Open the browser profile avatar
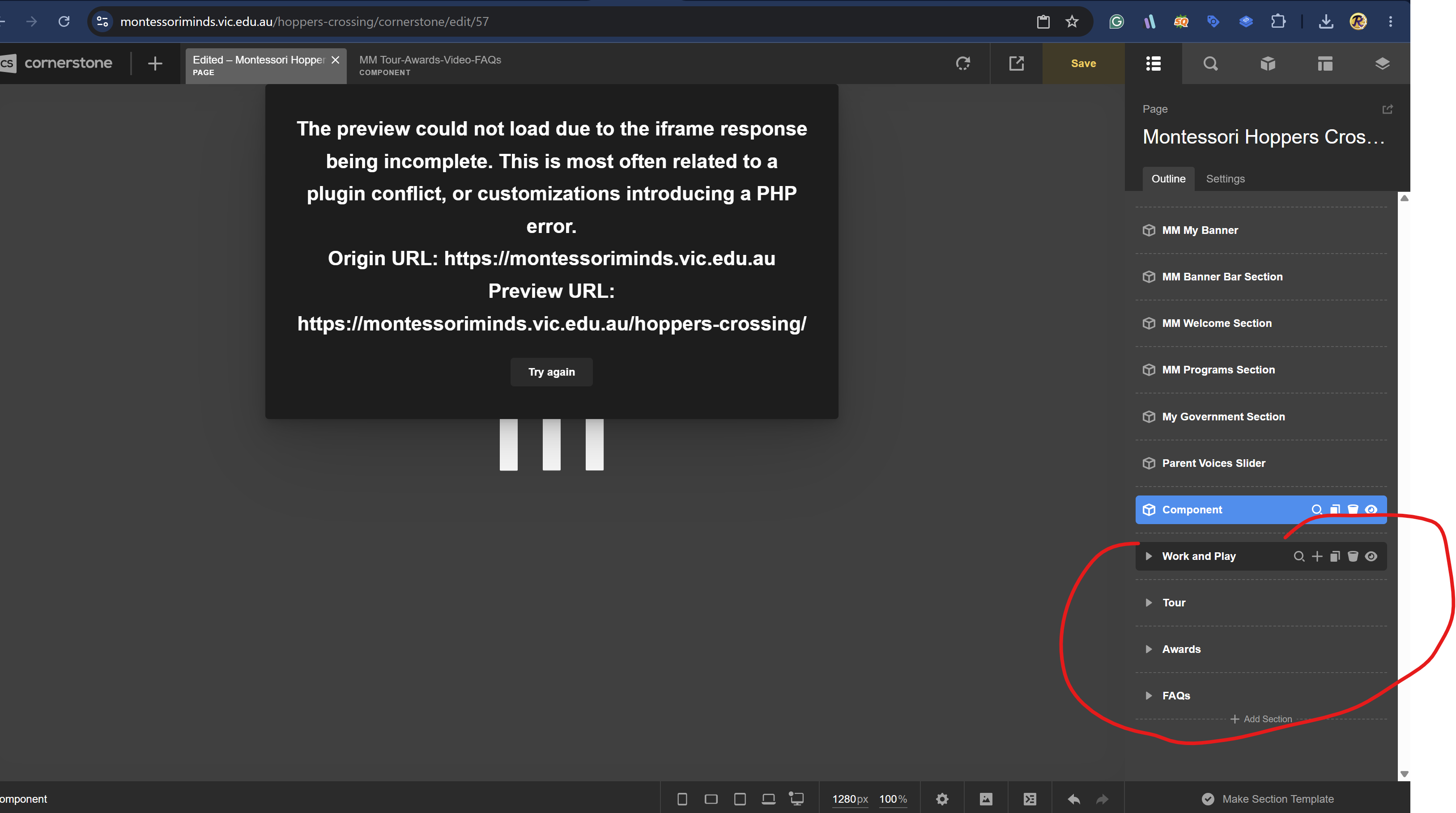This screenshot has height=813, width=1456. click(1358, 21)
